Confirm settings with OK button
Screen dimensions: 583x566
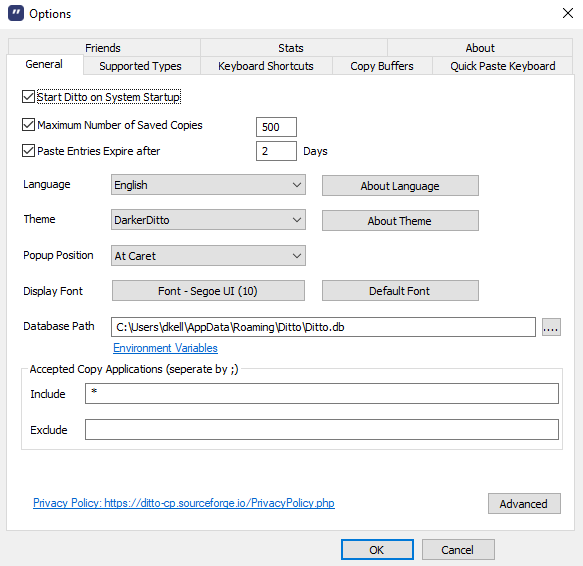[x=377, y=550]
